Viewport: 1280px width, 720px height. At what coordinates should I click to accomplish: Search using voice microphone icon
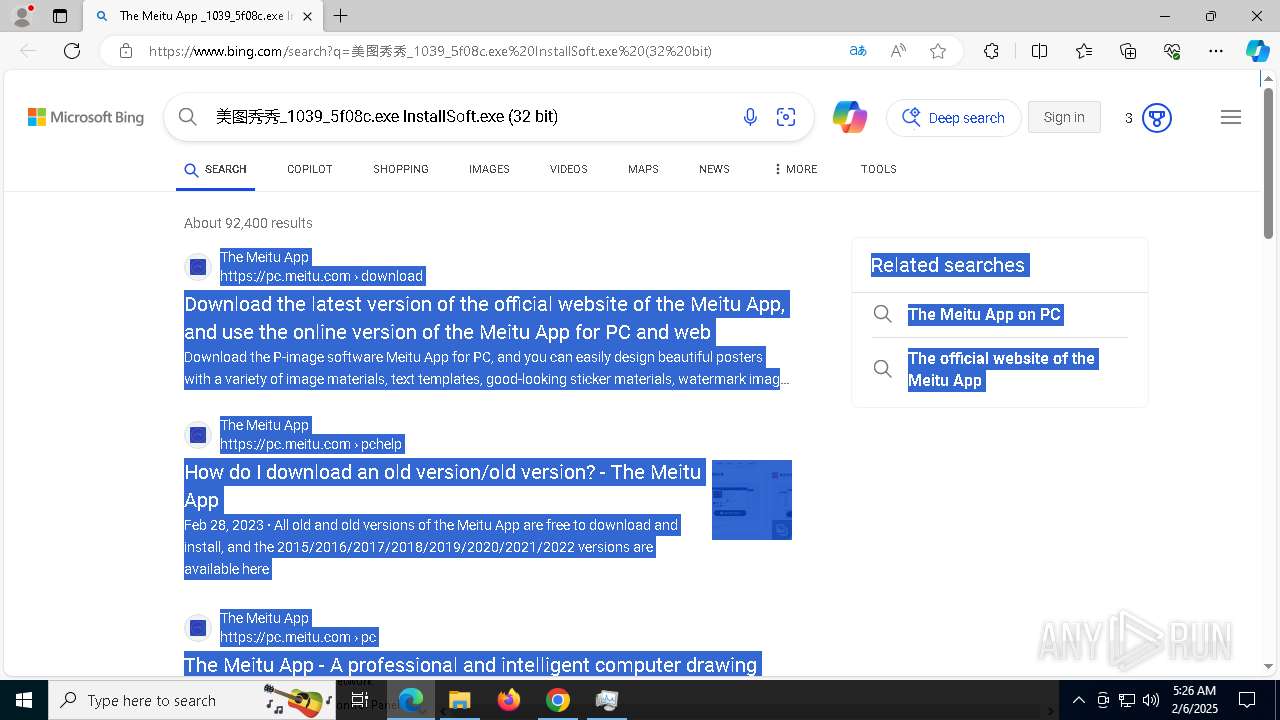click(750, 117)
